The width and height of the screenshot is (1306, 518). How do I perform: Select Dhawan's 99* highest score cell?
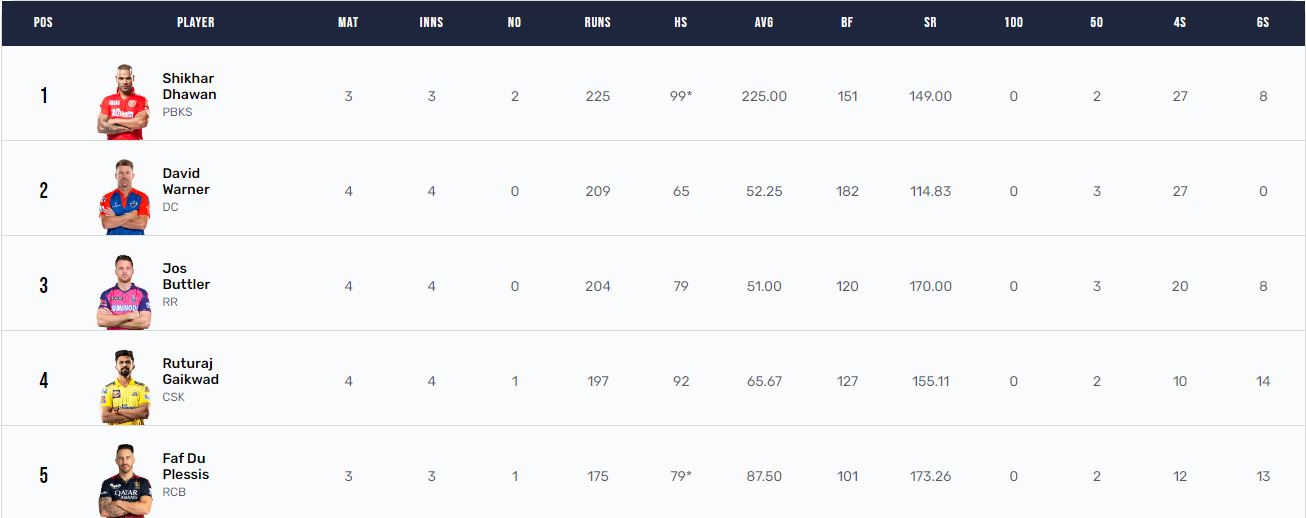pyautogui.click(x=681, y=96)
